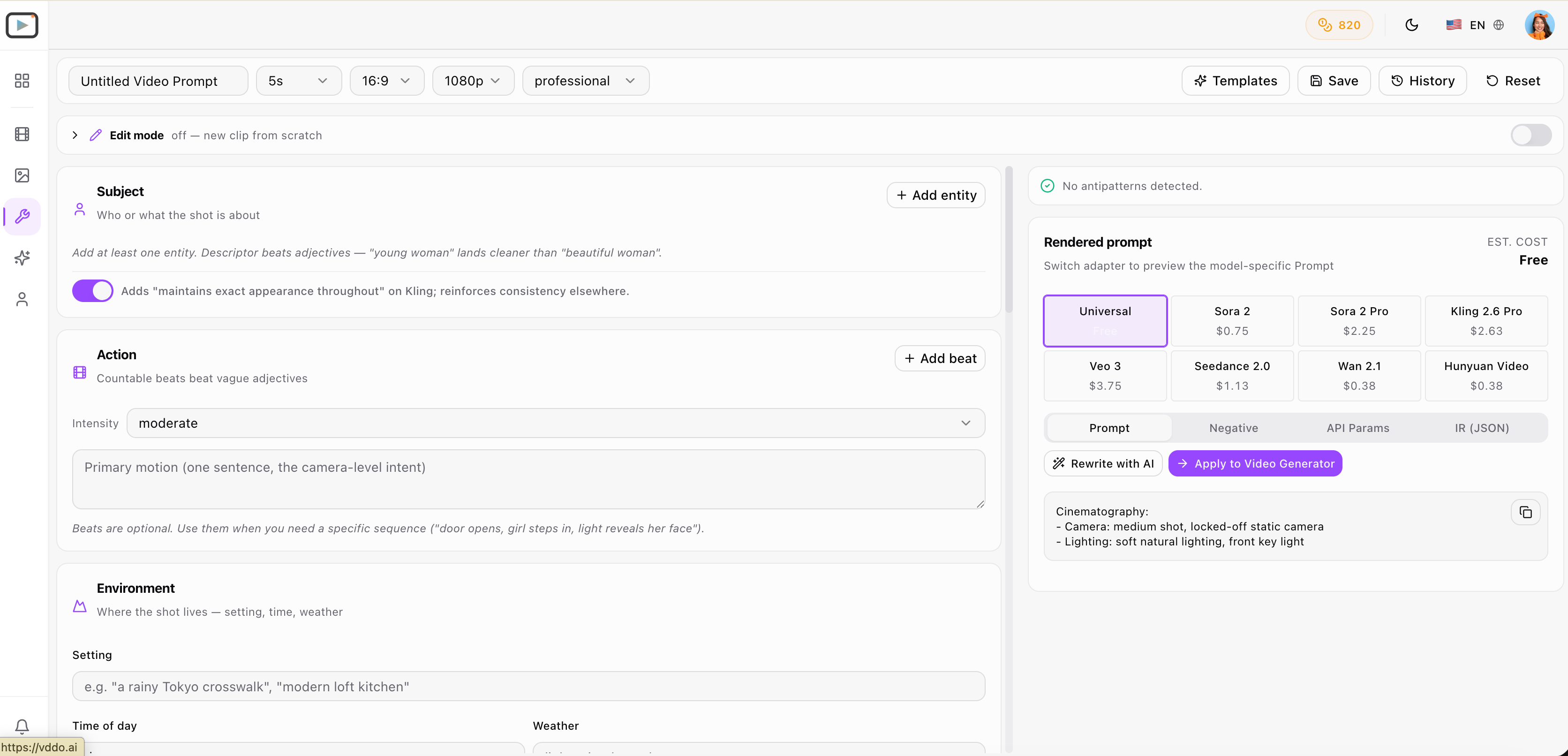The height and width of the screenshot is (756, 1568).
Task: Open the image gallery sidebar icon
Action: coord(22,175)
